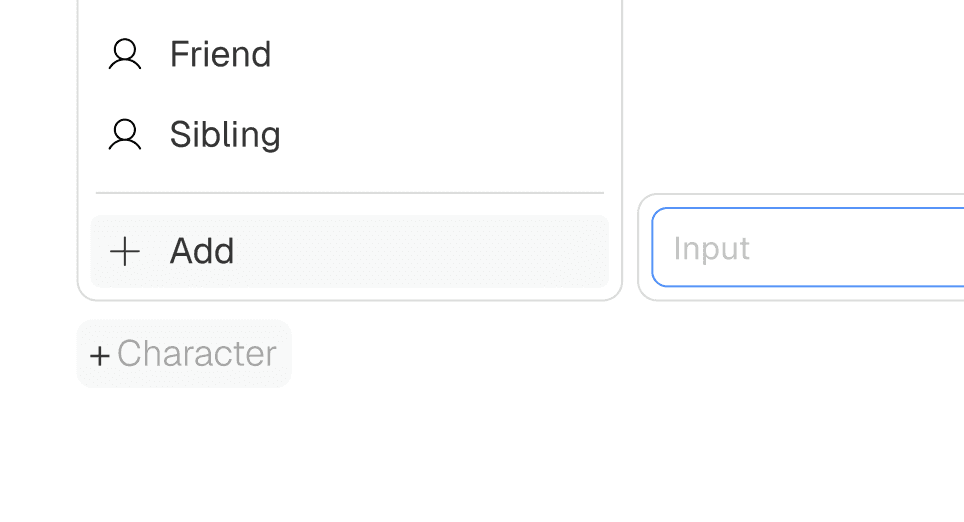
Task: Click the plus icon next to Add
Action: (x=125, y=251)
